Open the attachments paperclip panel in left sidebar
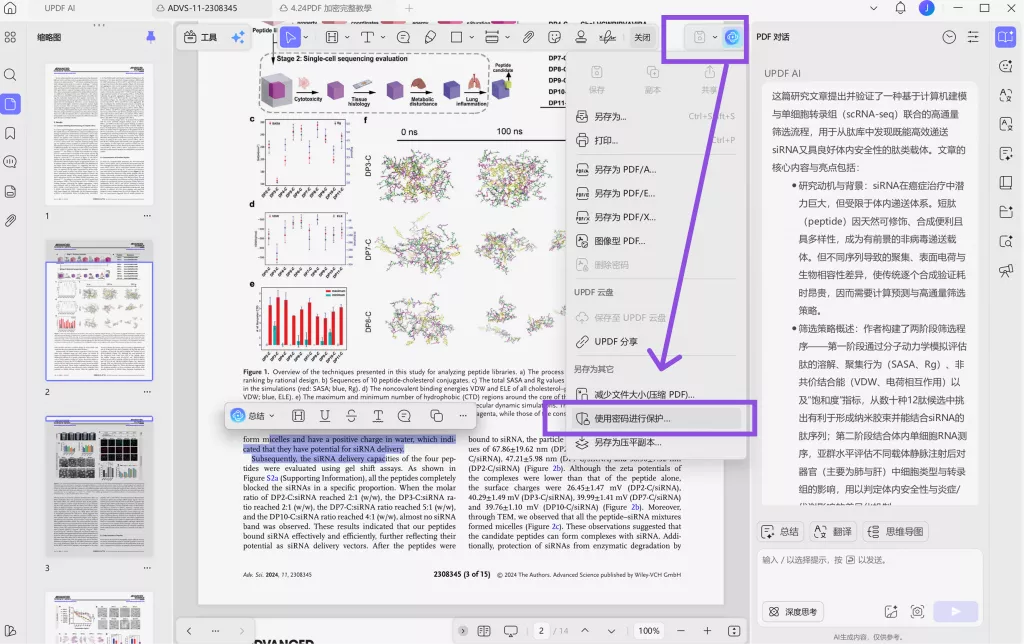This screenshot has height=644, width=1024. (10, 221)
